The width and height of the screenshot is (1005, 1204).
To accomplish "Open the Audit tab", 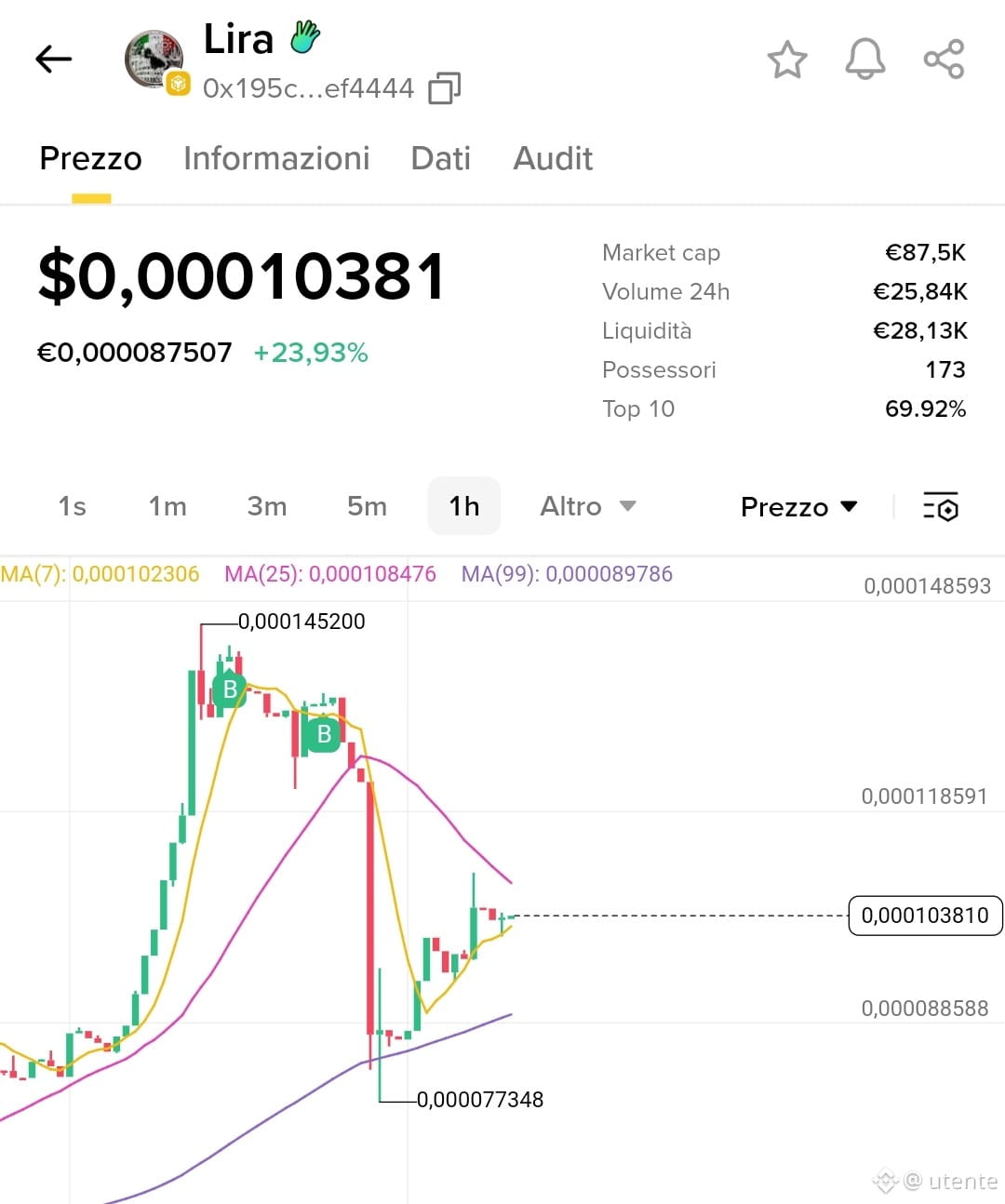I will pyautogui.click(x=553, y=159).
